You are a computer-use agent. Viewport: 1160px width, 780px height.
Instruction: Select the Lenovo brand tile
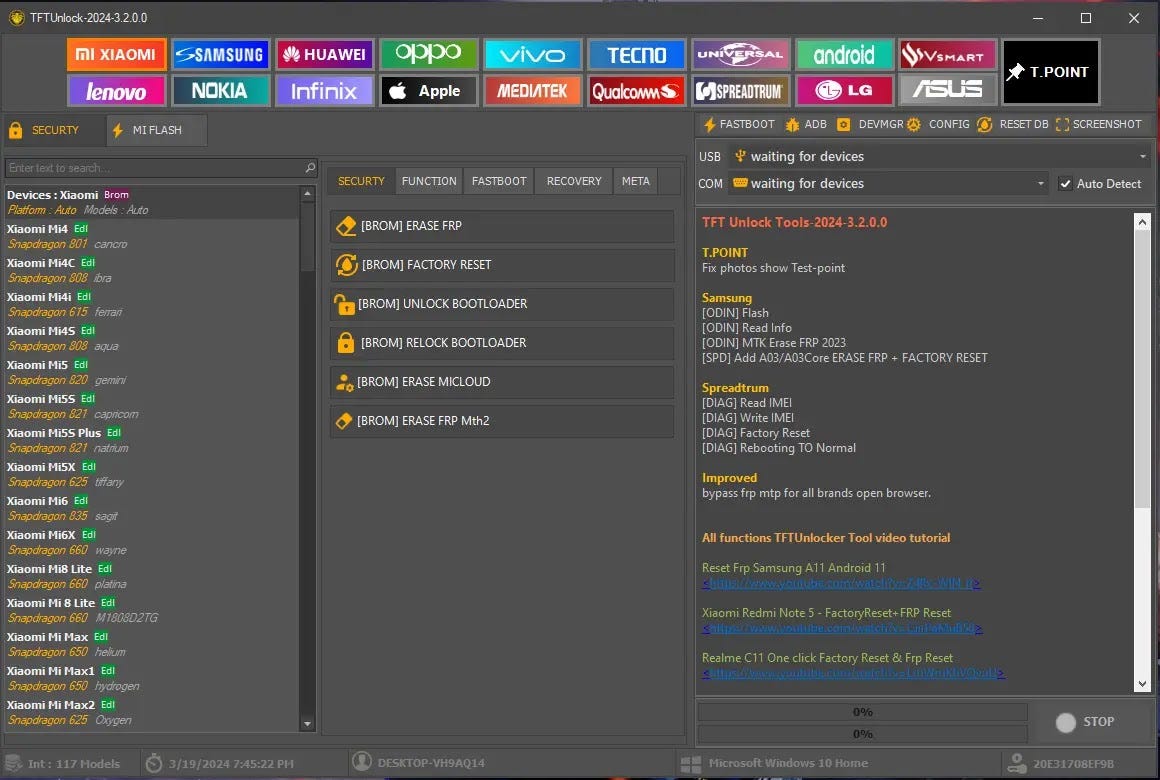pos(116,91)
